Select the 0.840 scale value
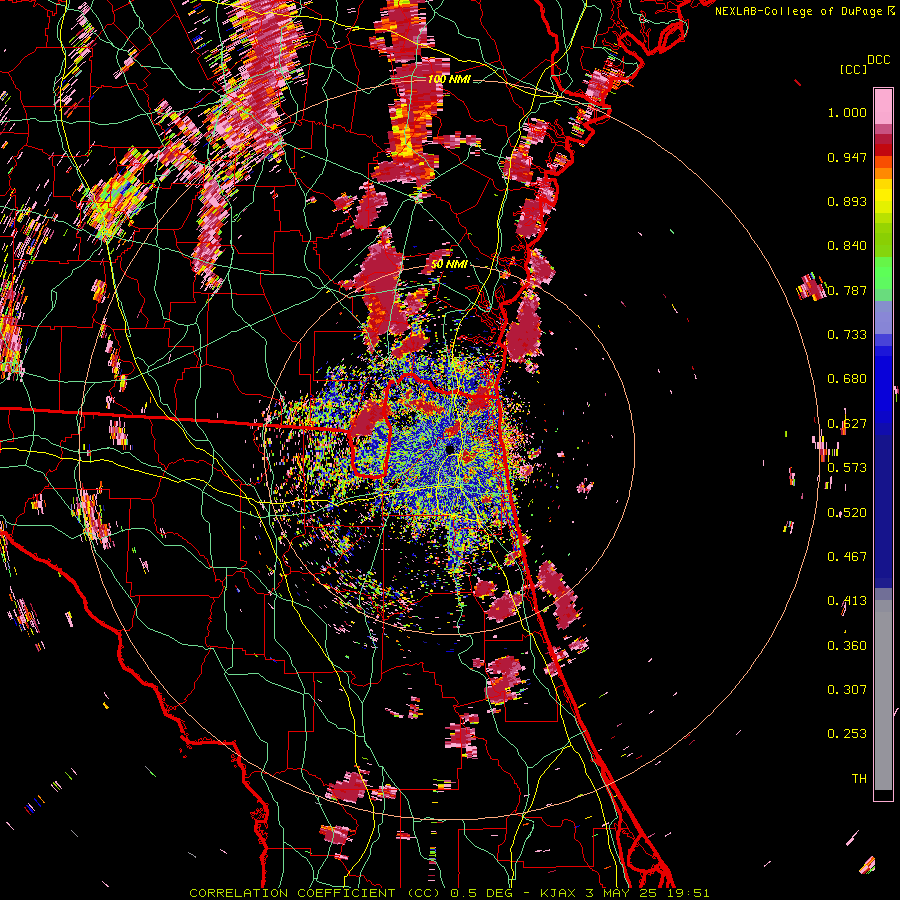Screen dimensions: 900x900 [847, 246]
